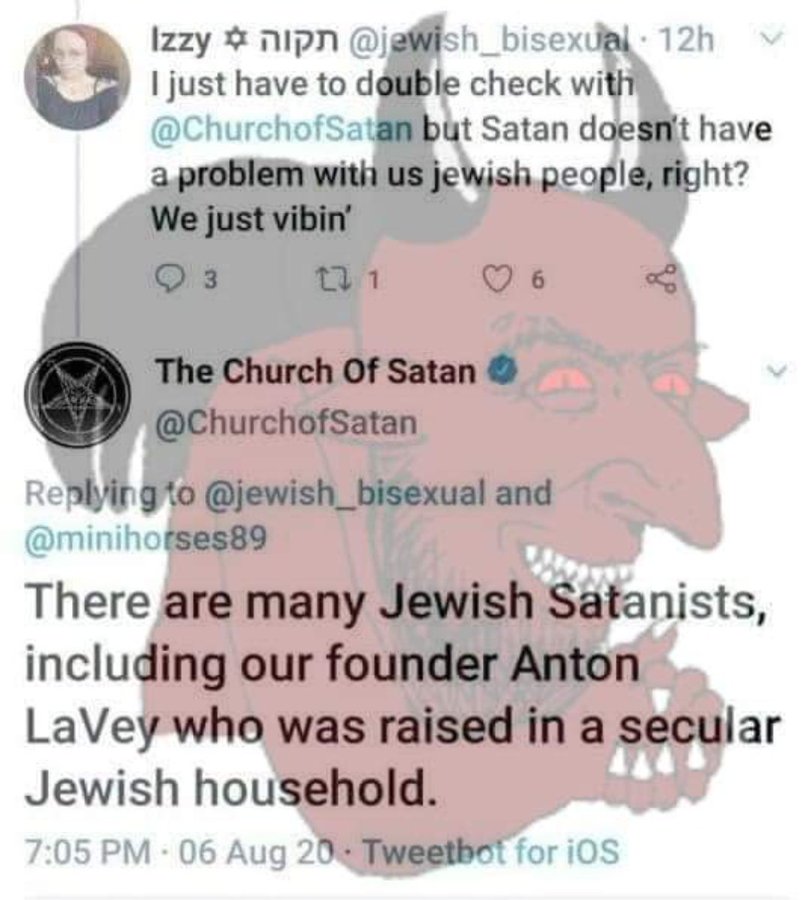Screen dimensions: 811x900
Task: Click the 12h timestamp on Izzy's tweet
Action: click(688, 40)
